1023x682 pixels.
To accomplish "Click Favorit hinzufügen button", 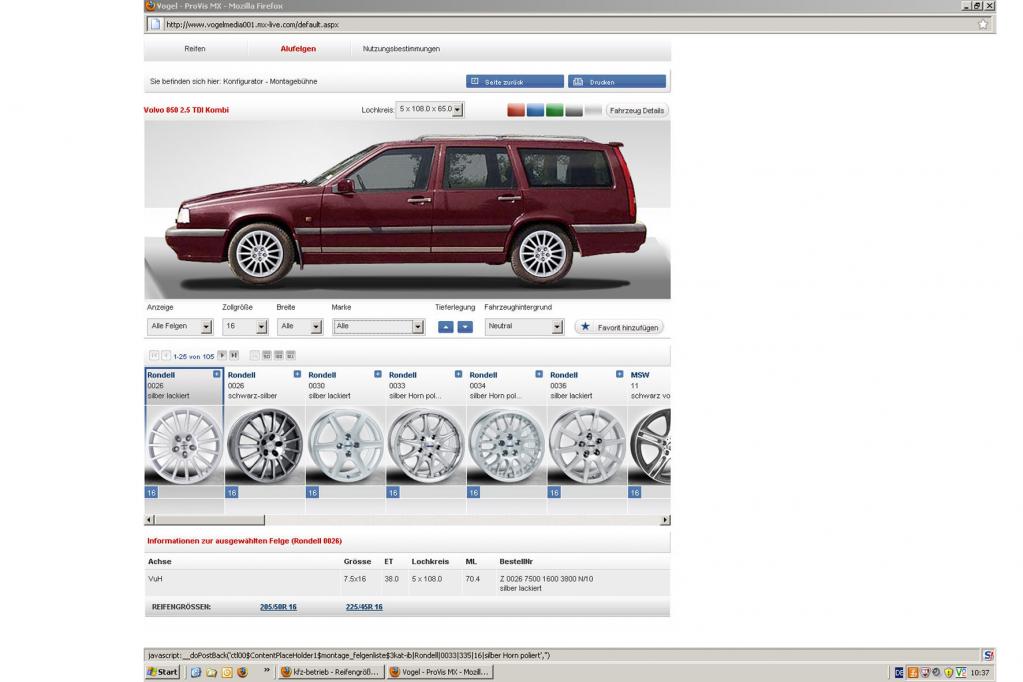I will (619, 327).
